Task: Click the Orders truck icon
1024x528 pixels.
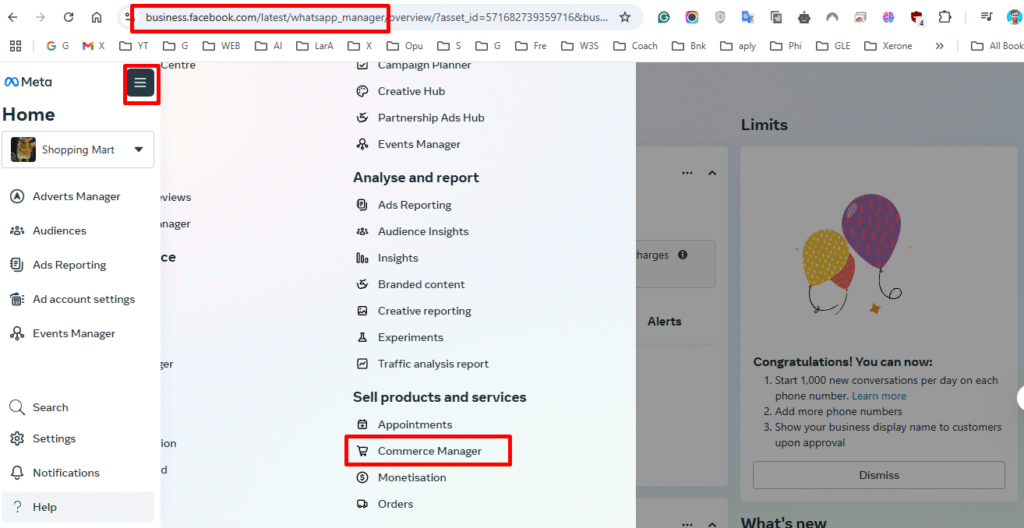Action: point(362,504)
